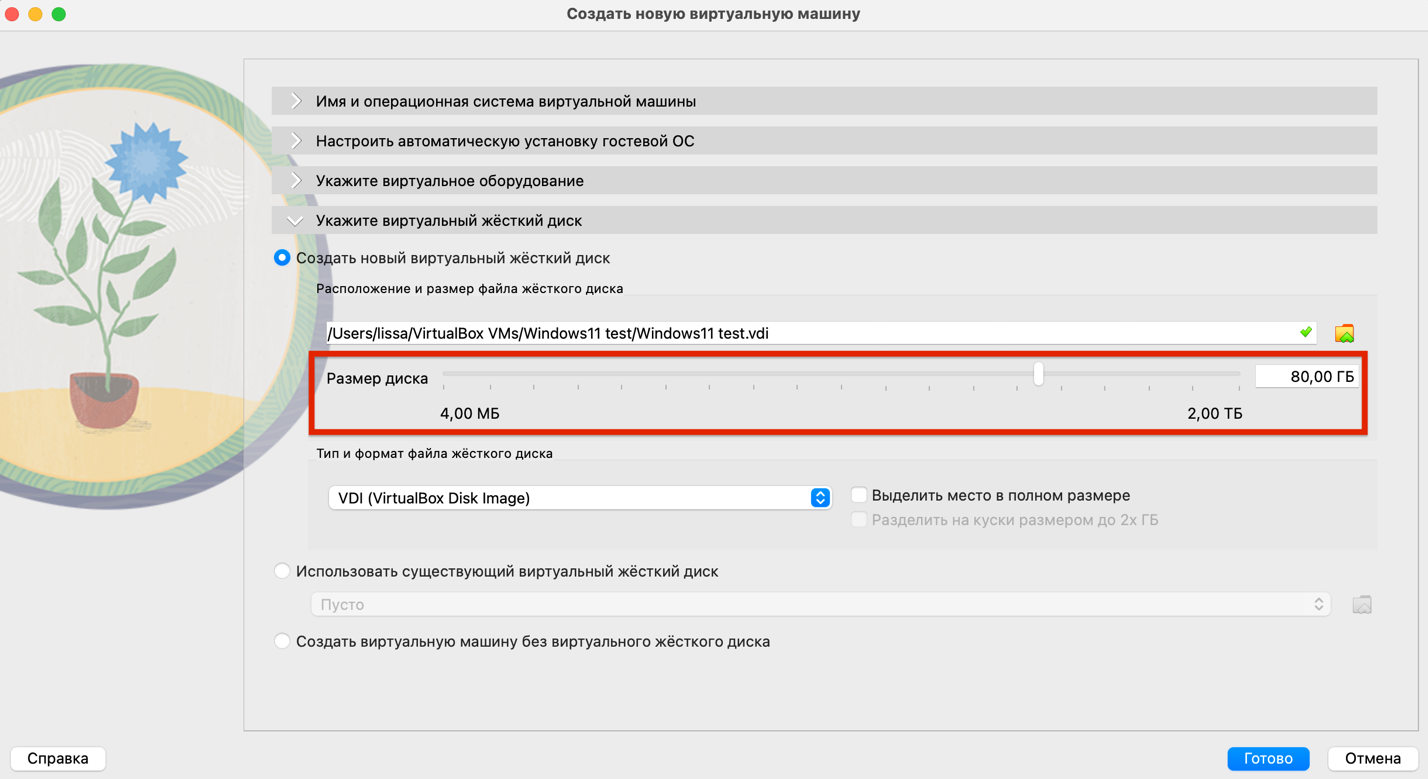Select use existing virtual hard disk option
This screenshot has height=779, width=1428.
point(282,572)
